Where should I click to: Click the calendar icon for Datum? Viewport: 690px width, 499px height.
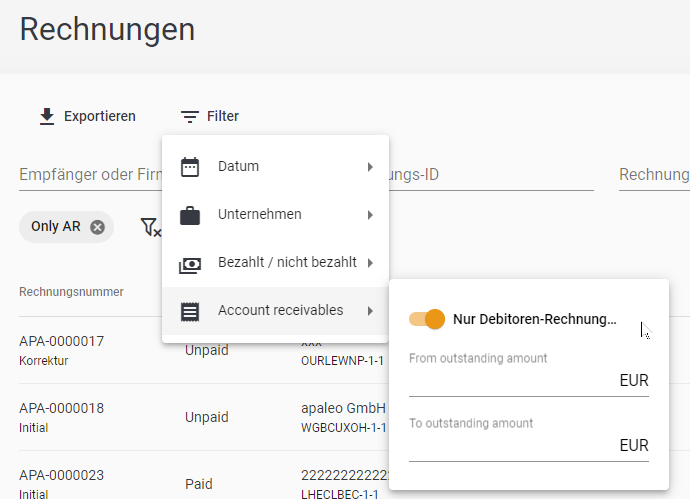pos(190,167)
